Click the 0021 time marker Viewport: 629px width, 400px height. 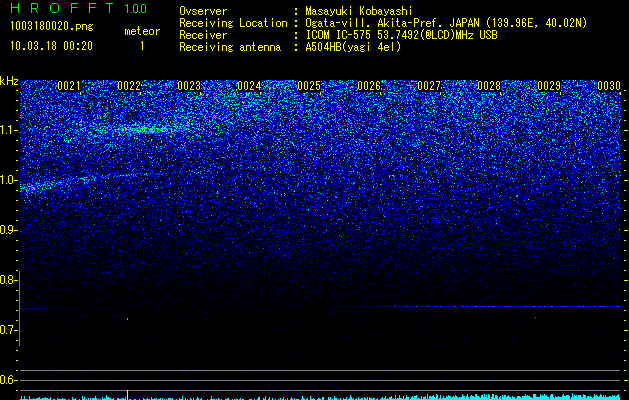click(69, 86)
